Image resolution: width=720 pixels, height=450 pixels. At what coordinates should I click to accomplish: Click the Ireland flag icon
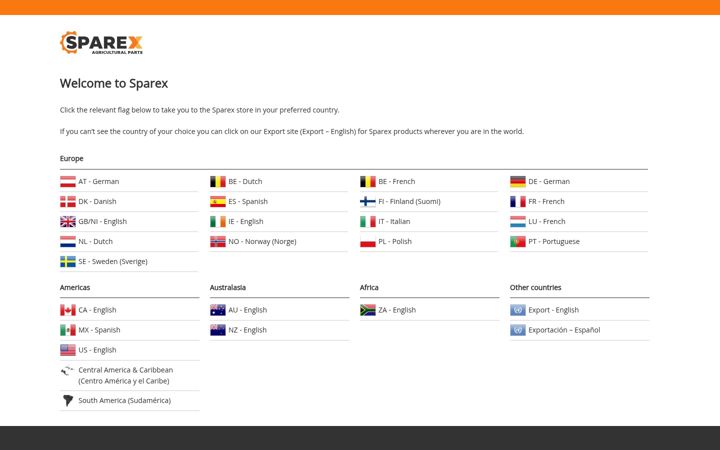(218, 222)
